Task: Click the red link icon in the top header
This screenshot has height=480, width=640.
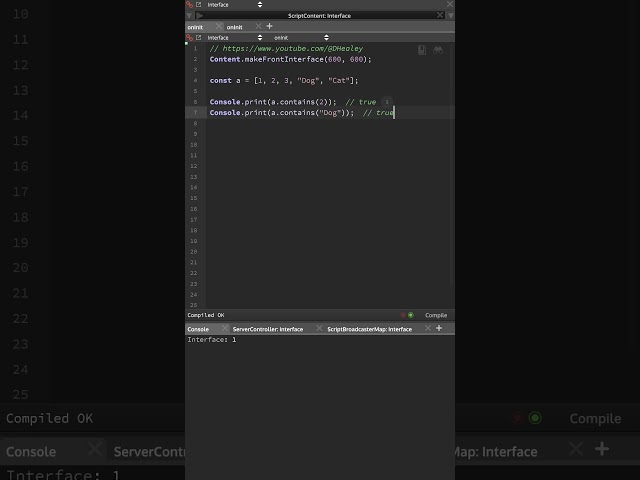Action: [189, 4]
